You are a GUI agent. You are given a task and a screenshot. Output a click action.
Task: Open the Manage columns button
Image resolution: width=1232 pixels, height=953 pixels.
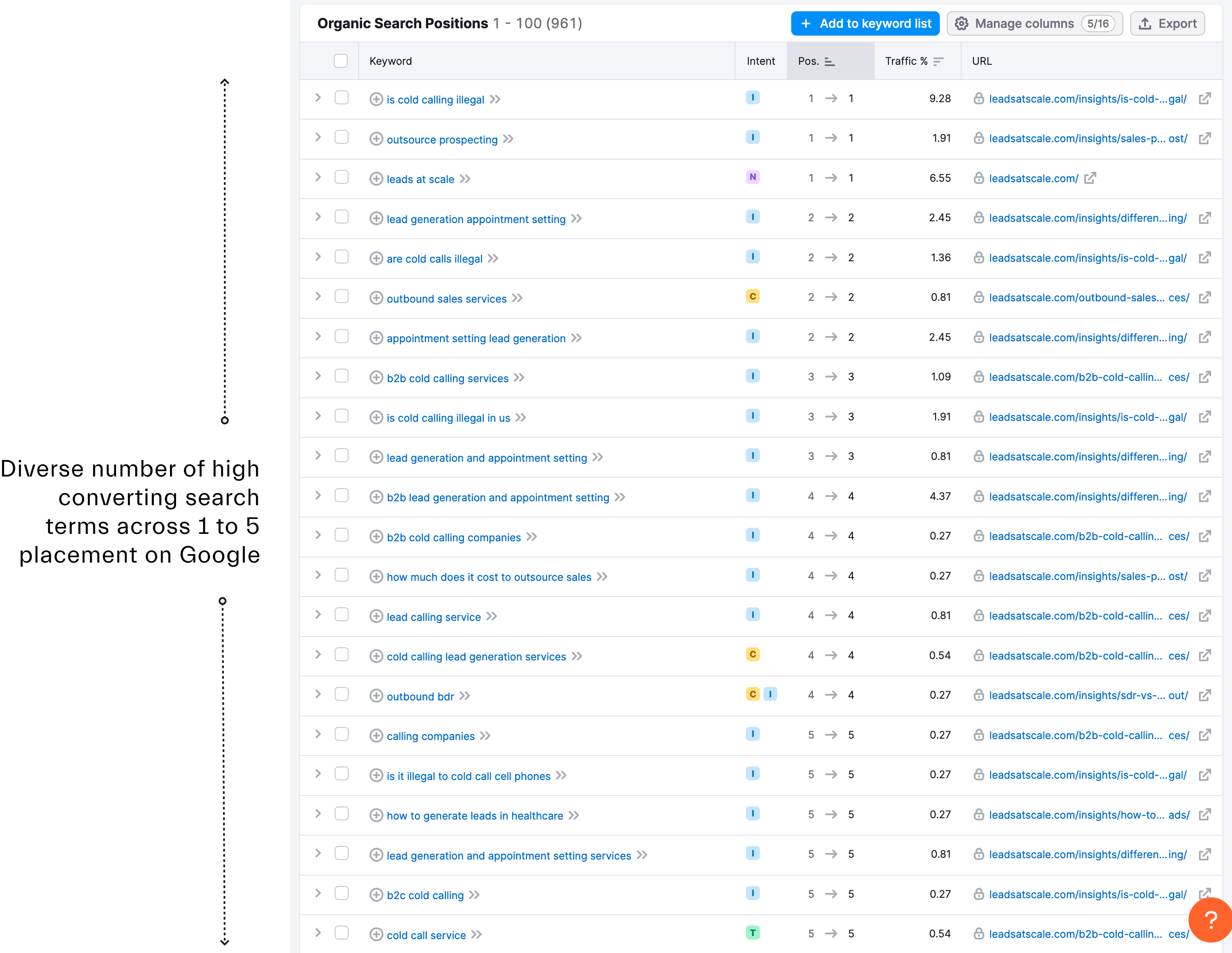pos(1034,24)
